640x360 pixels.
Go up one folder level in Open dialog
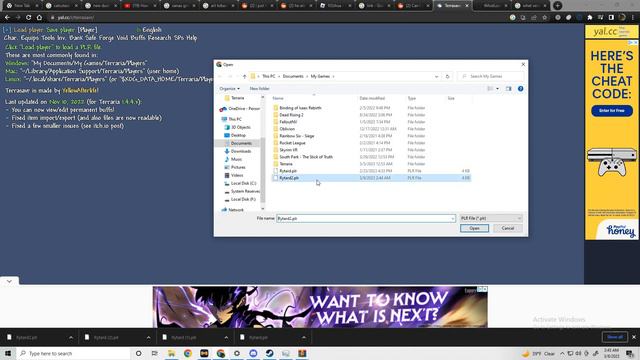[244, 76]
